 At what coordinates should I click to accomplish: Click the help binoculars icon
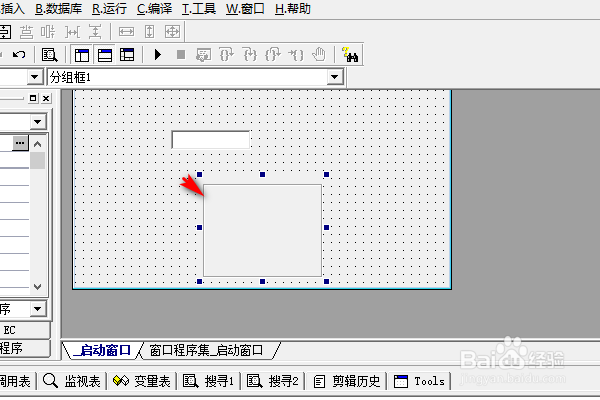point(350,55)
